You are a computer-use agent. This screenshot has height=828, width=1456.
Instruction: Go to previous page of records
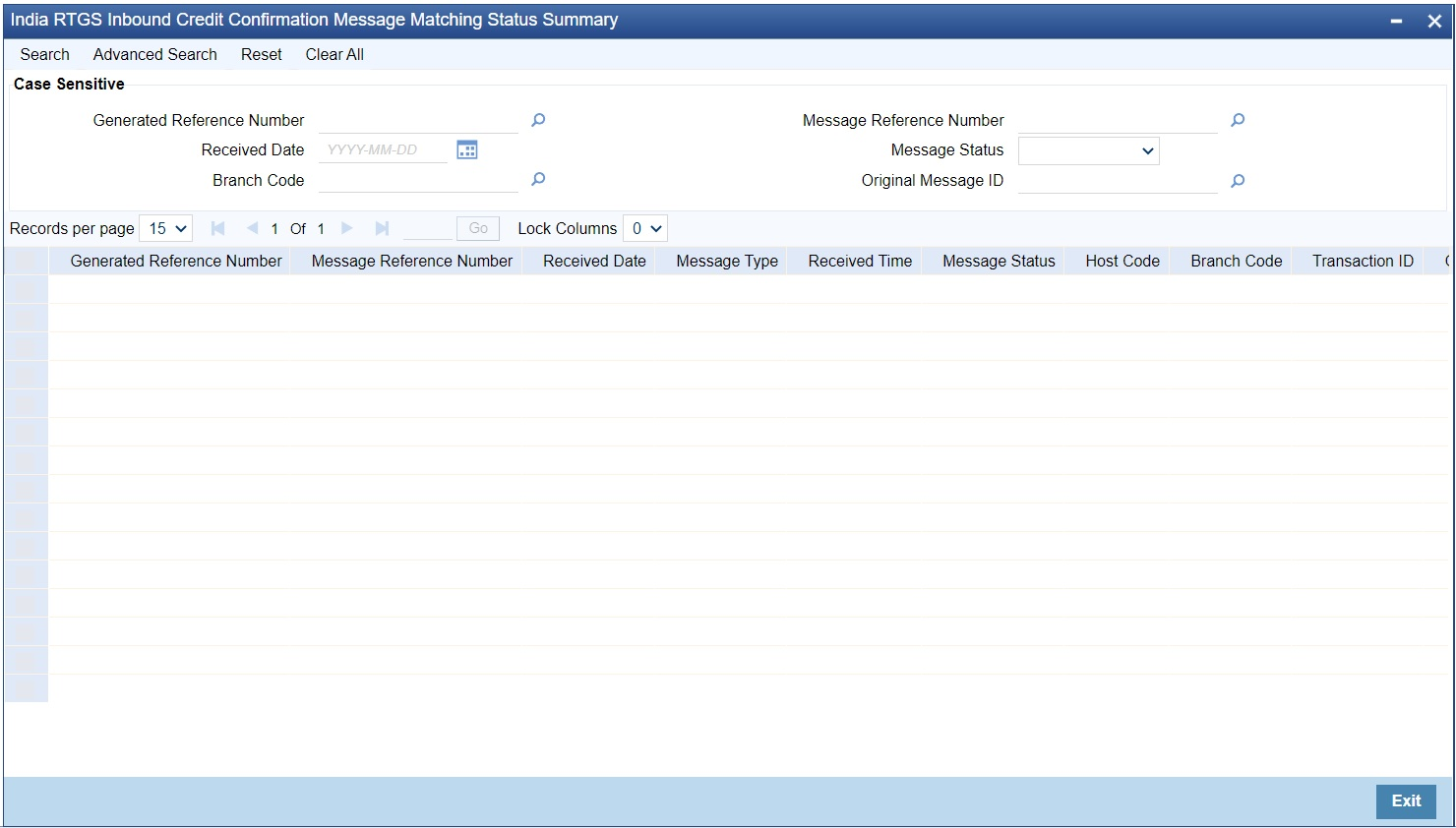point(252,228)
